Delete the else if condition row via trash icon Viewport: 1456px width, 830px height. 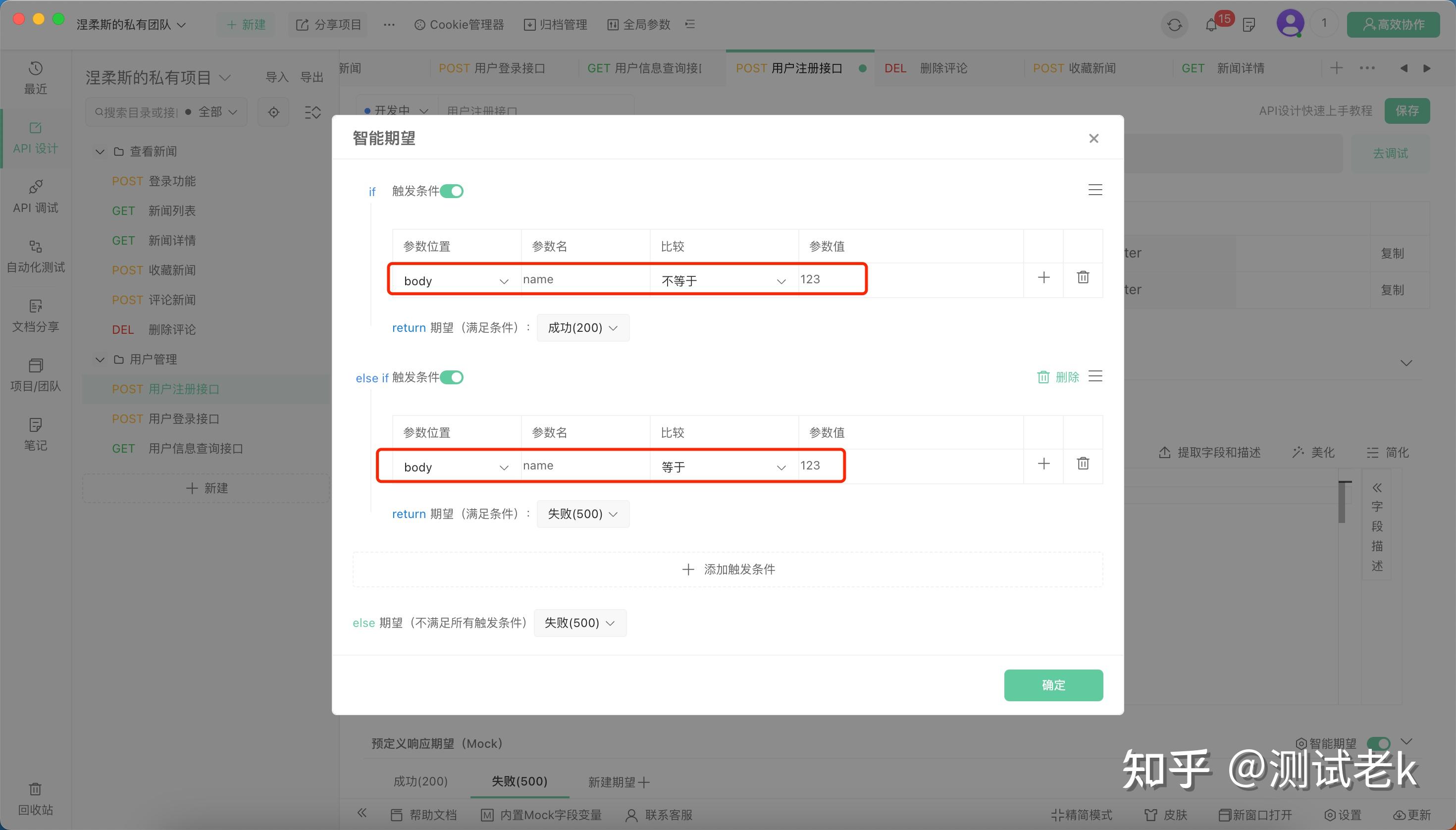pos(1043,377)
